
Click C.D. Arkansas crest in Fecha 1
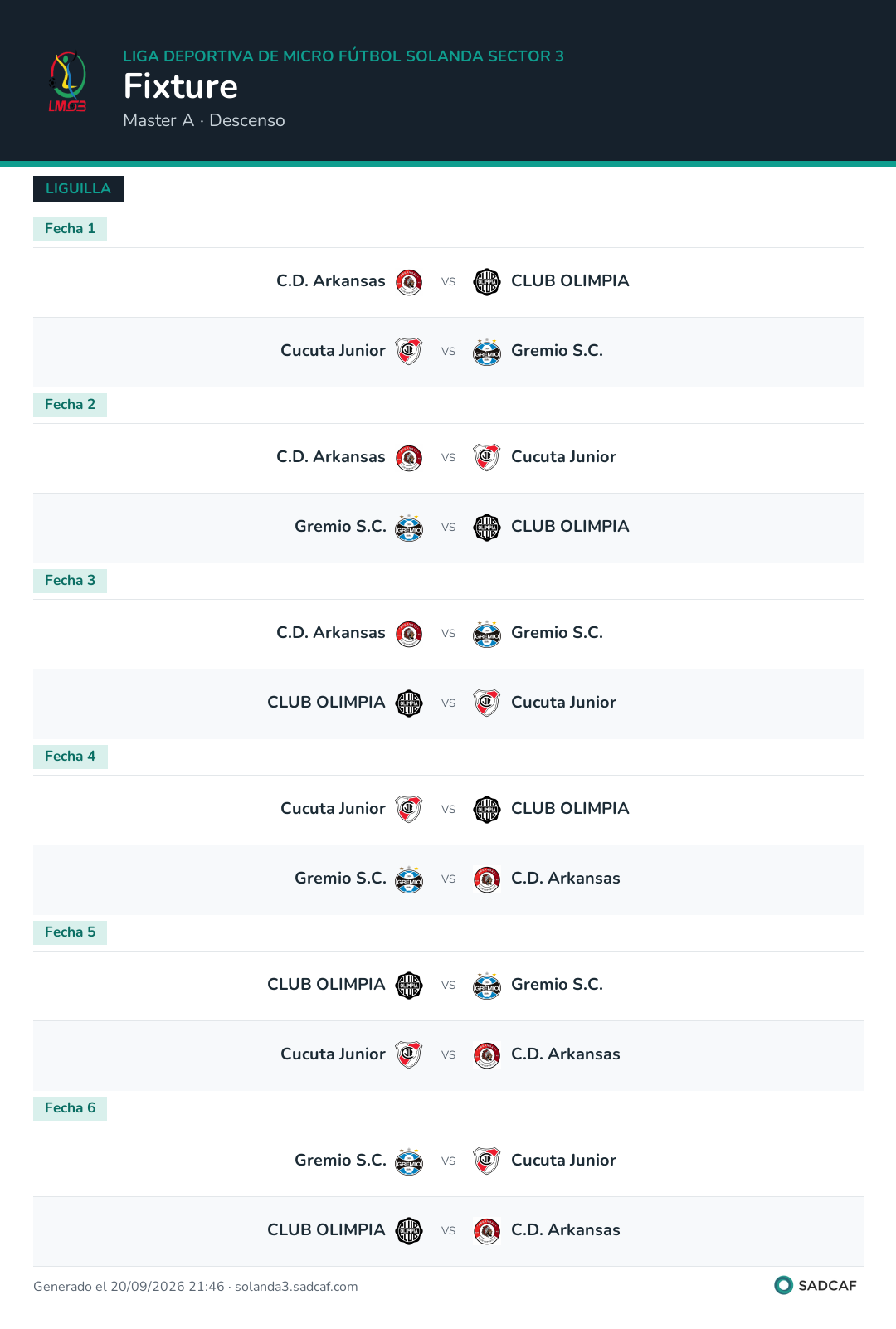click(x=409, y=282)
